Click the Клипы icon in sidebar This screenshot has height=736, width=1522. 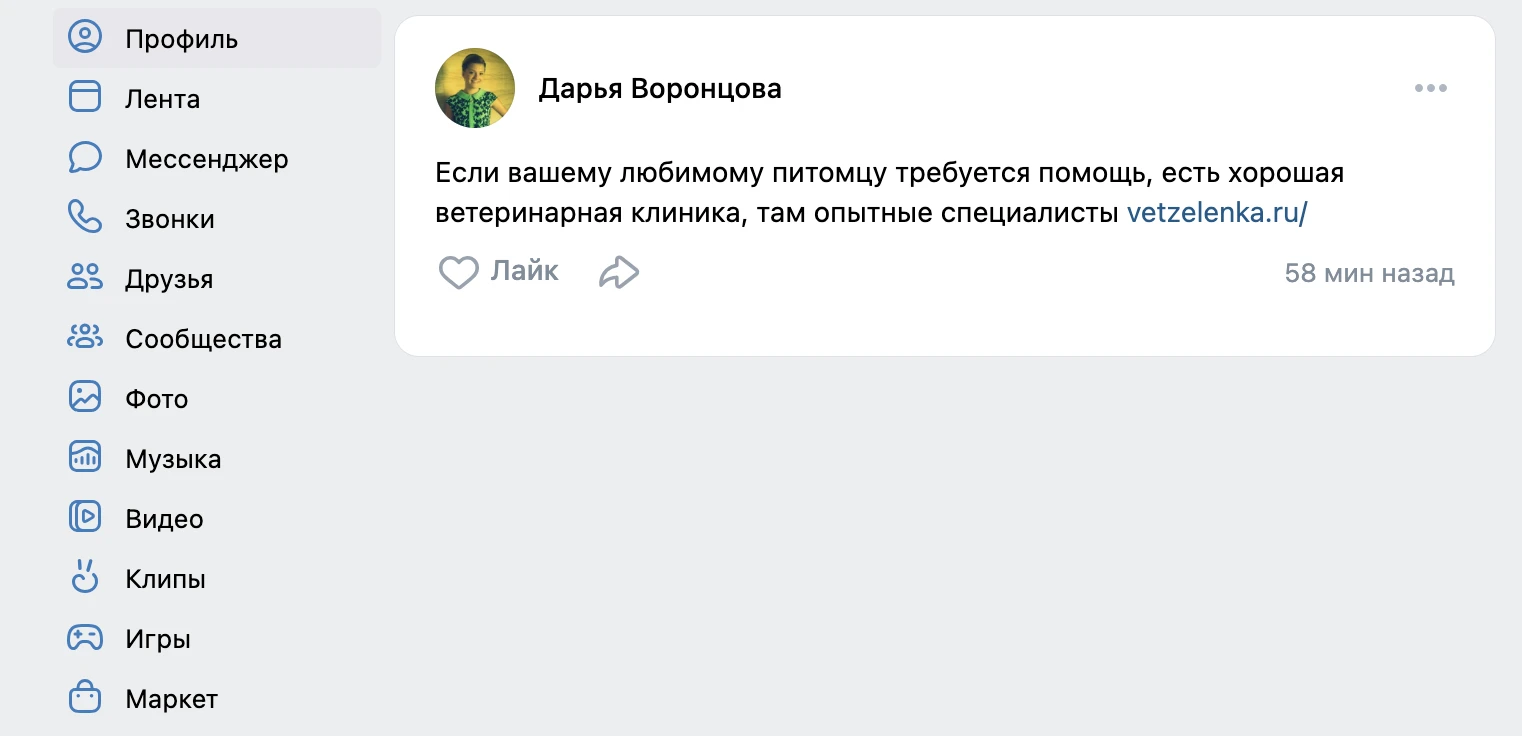tap(85, 577)
